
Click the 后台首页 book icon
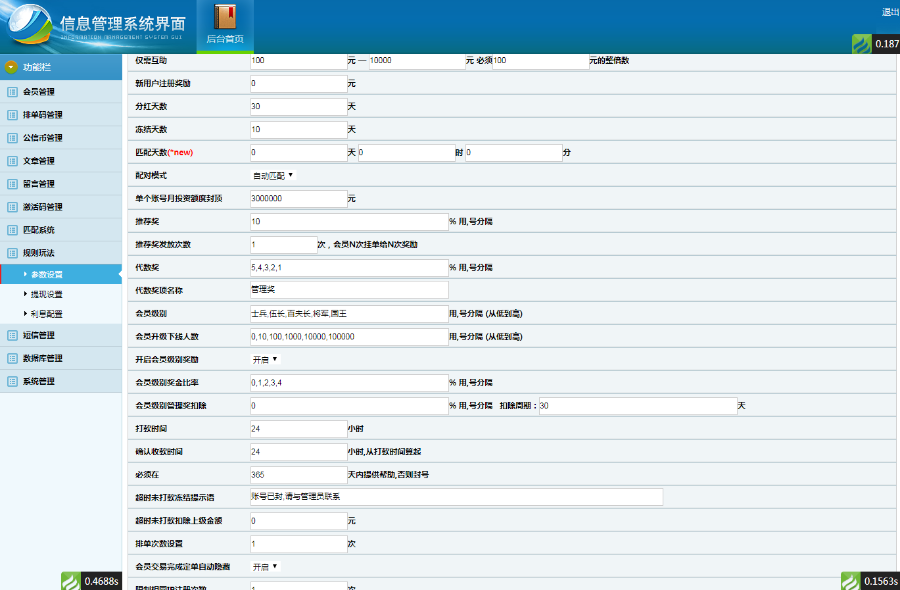pyautogui.click(x=224, y=18)
